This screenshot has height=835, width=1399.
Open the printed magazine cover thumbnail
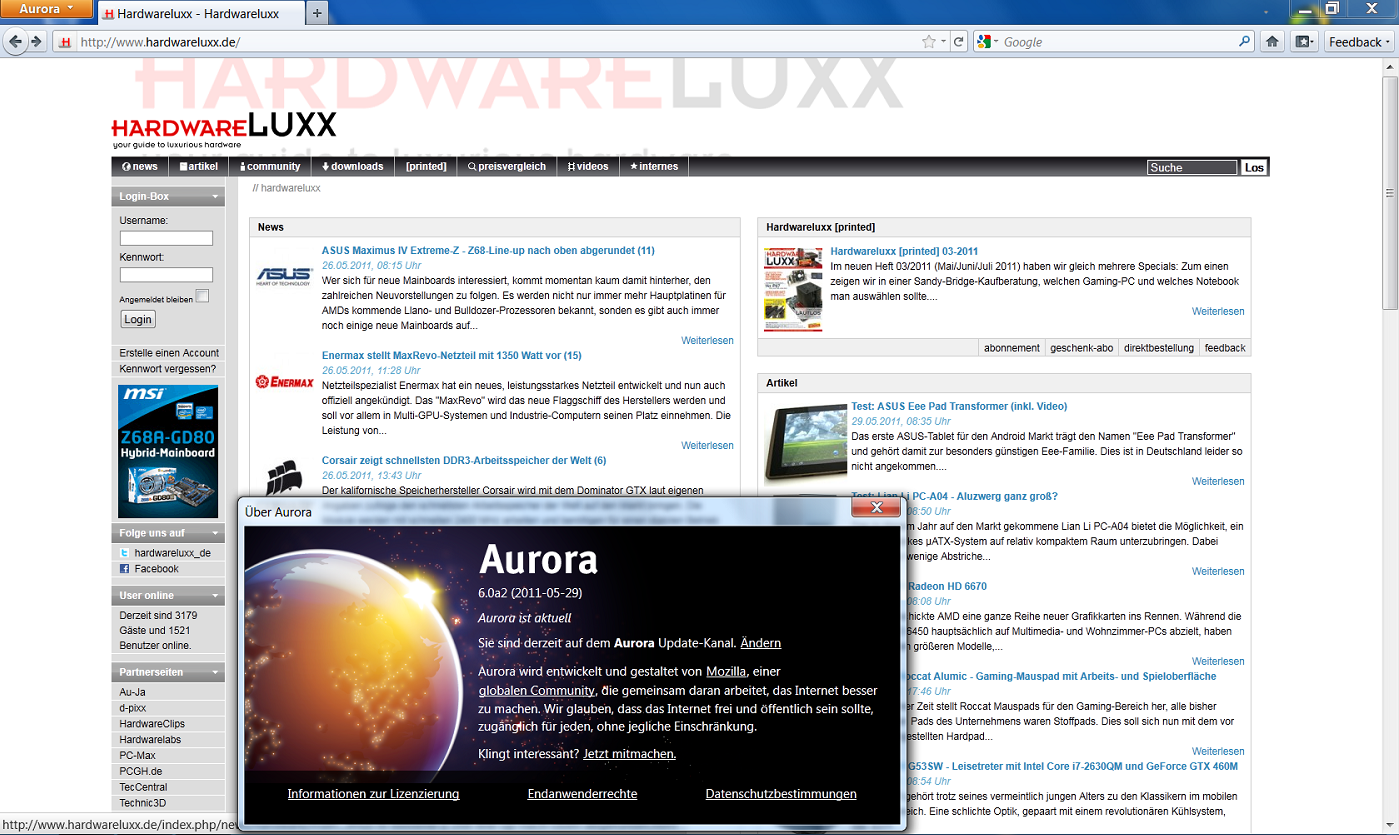tap(793, 290)
